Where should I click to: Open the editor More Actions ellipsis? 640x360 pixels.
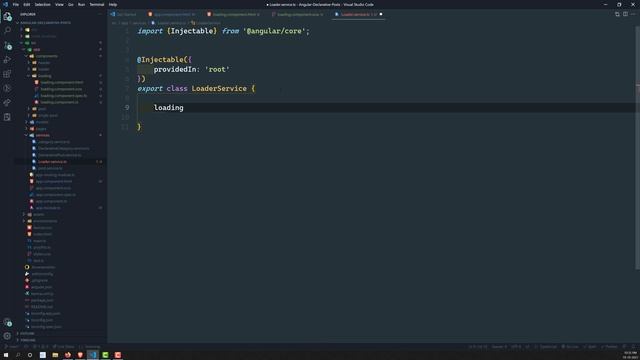click(633, 14)
